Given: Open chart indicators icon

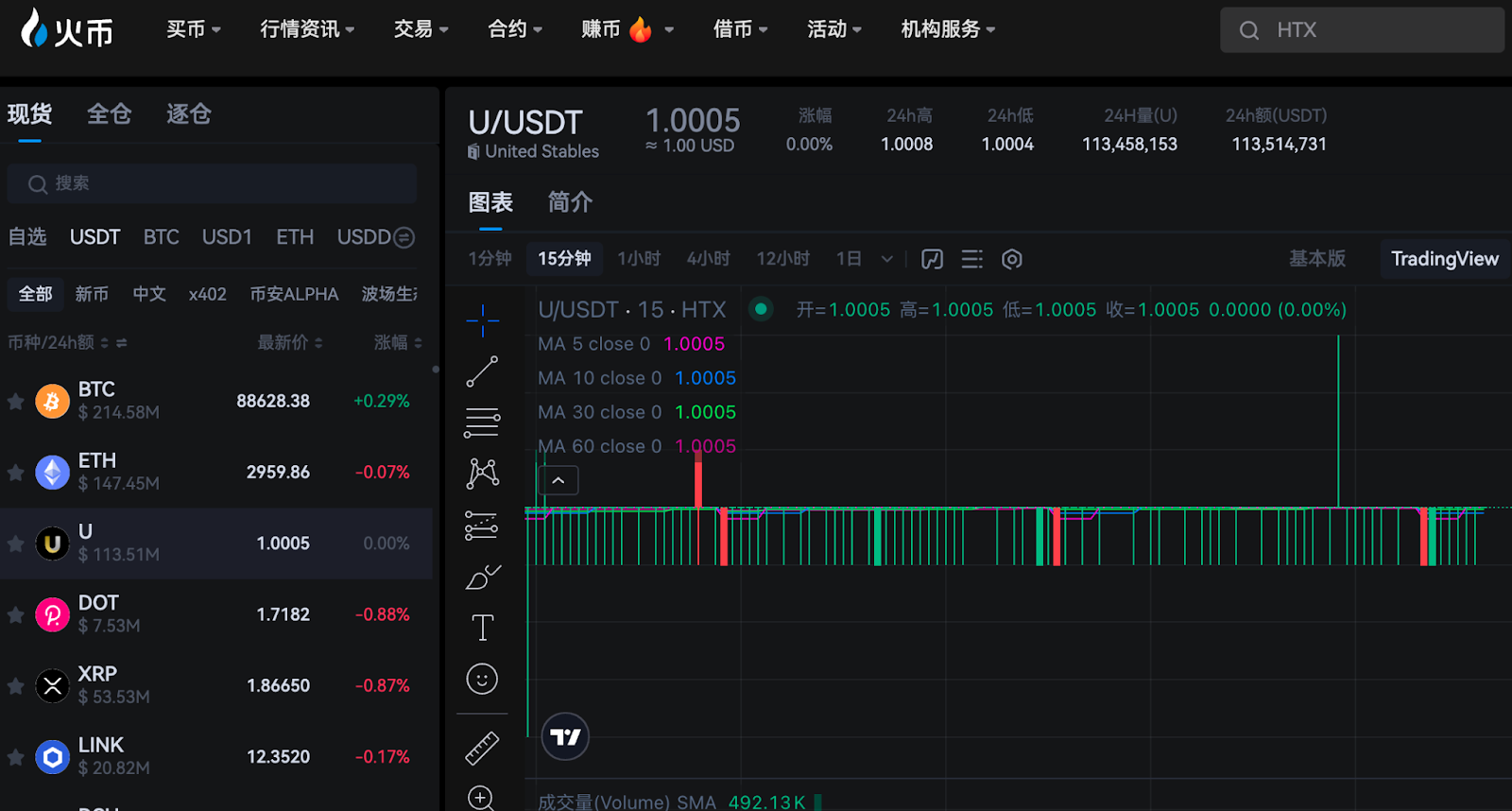Looking at the screenshot, I should (x=932, y=259).
